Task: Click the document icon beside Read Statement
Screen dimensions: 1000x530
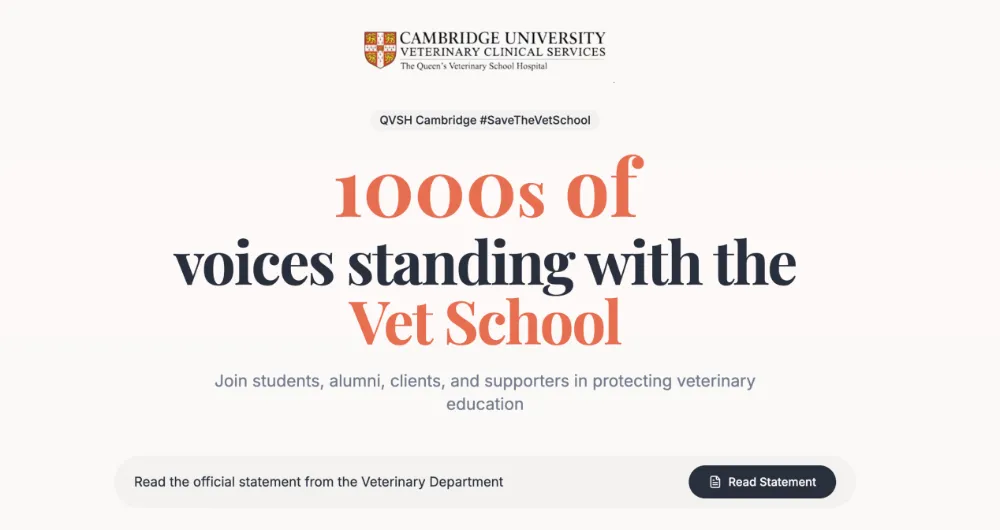Action: [715, 482]
